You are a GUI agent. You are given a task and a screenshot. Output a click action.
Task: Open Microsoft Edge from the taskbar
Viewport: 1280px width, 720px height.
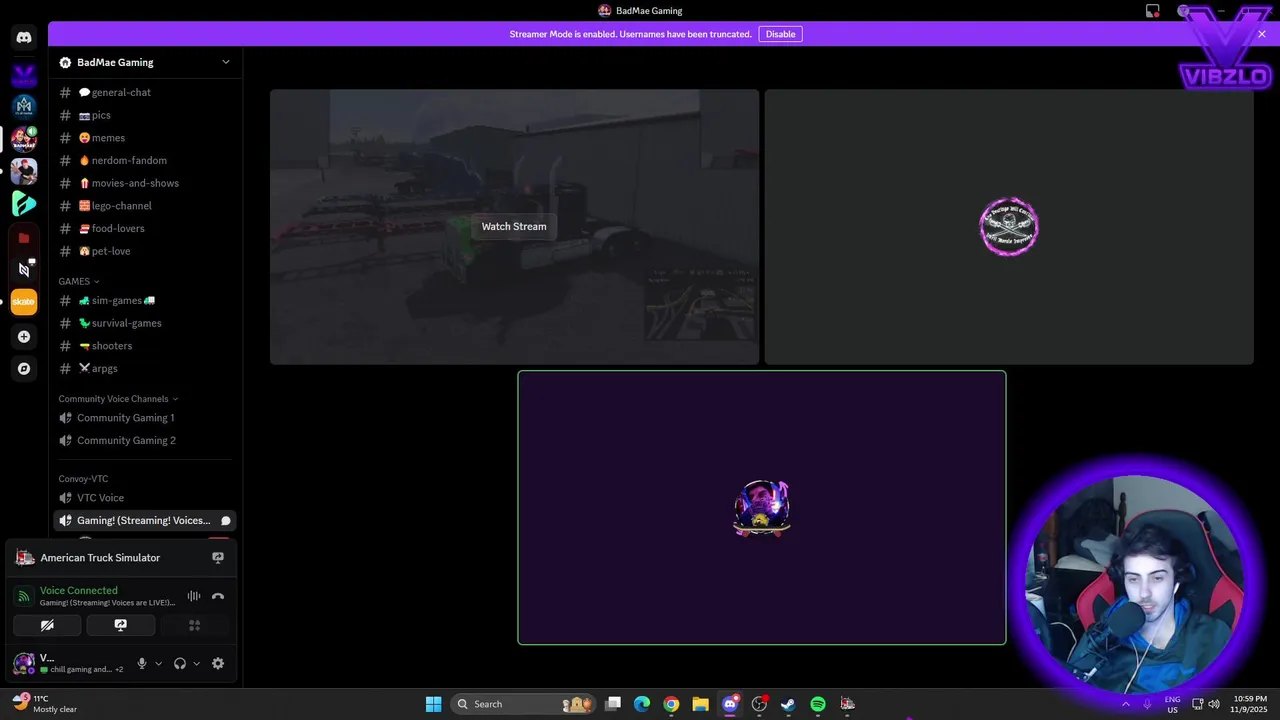(x=642, y=704)
